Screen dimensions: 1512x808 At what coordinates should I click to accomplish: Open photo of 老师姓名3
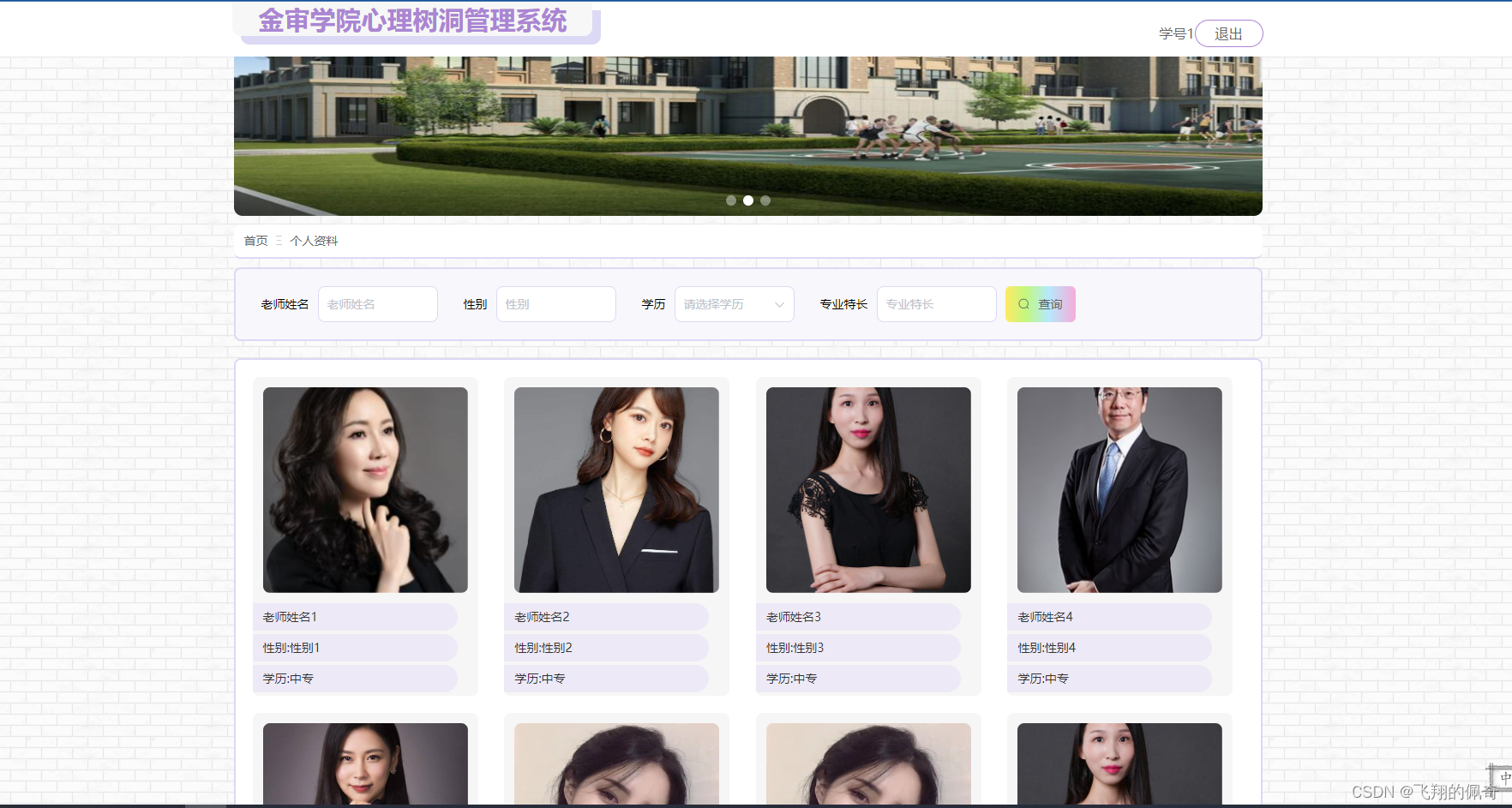[x=868, y=490]
